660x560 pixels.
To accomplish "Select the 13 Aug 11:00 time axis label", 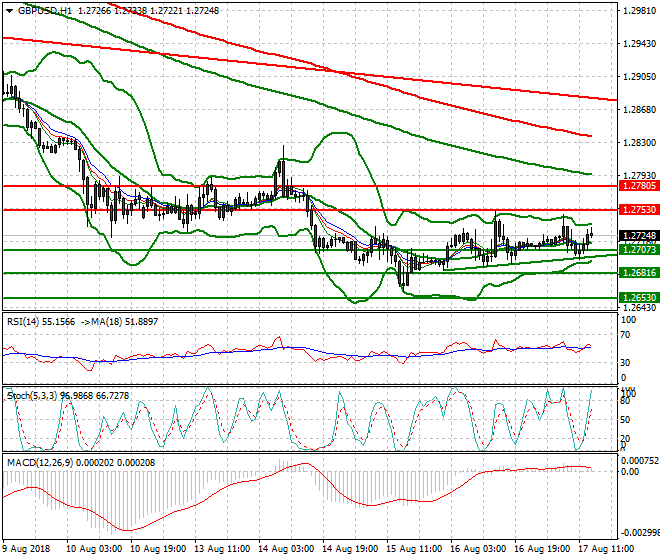I will [222, 549].
